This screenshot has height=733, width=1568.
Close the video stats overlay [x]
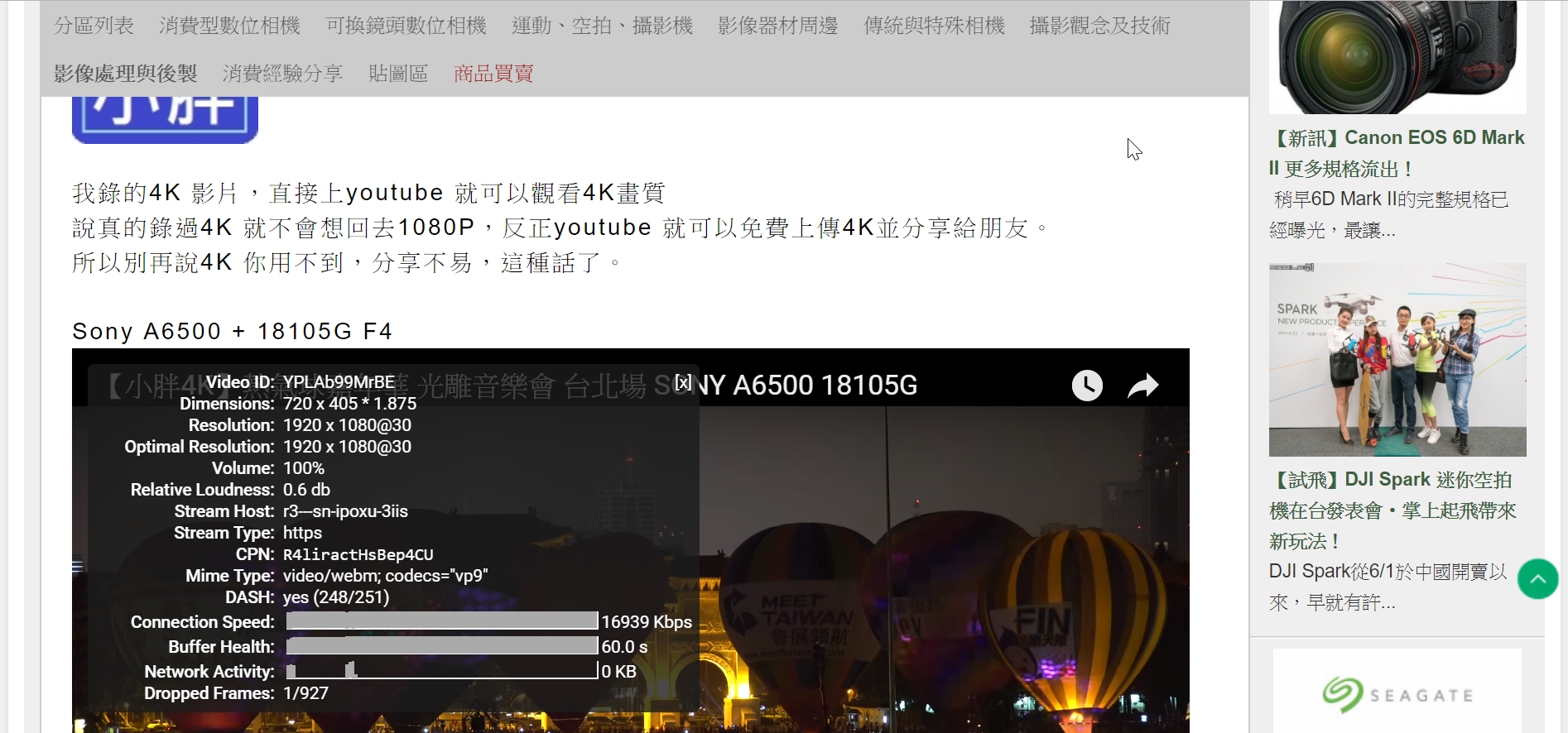tap(683, 382)
